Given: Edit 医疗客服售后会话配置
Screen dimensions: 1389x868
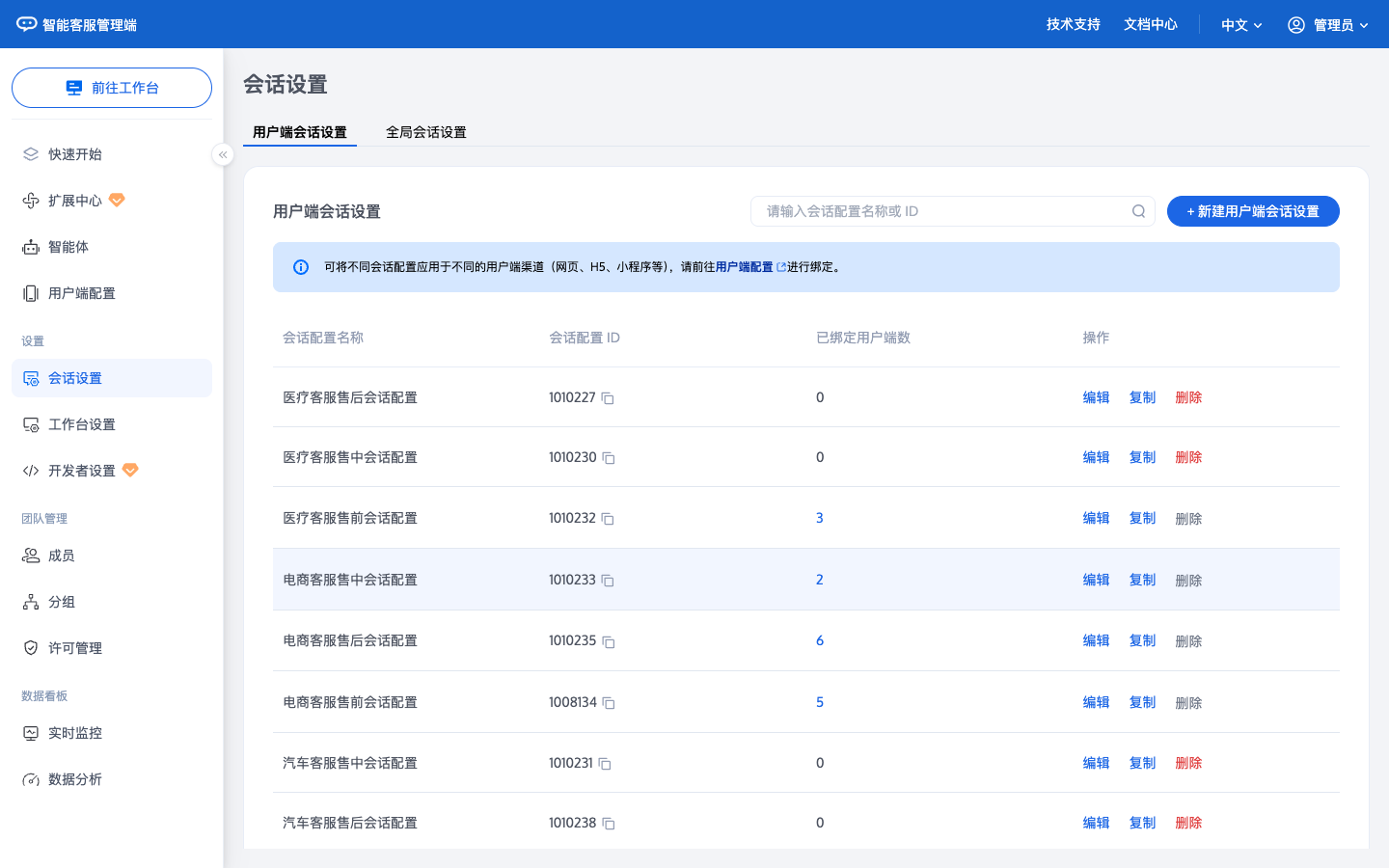Looking at the screenshot, I should coord(1096,397).
